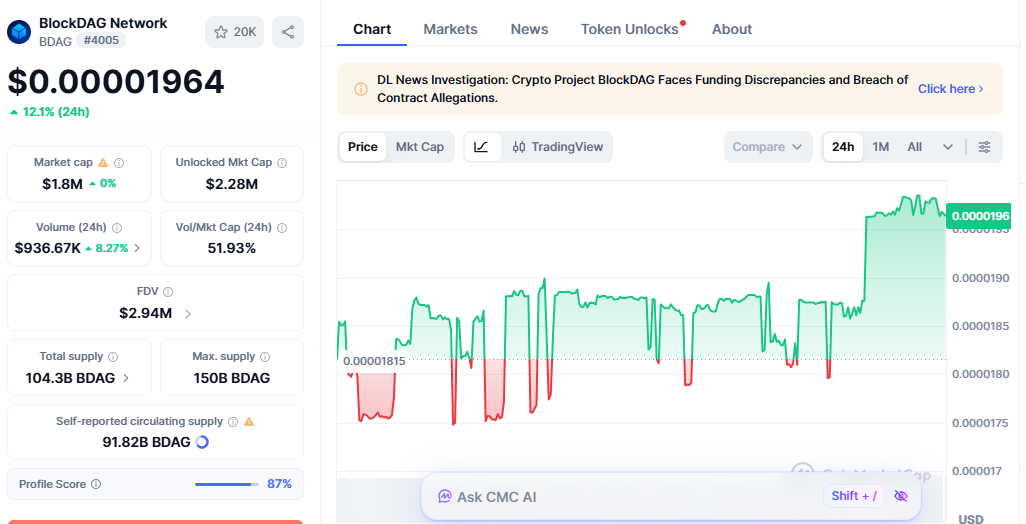
Task: Click the 0.00001815 baseline price label
Action: [374, 361]
